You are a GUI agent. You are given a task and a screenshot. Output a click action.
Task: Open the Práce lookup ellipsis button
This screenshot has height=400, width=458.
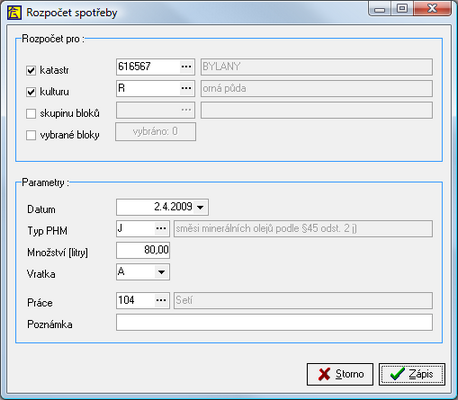pos(161,301)
